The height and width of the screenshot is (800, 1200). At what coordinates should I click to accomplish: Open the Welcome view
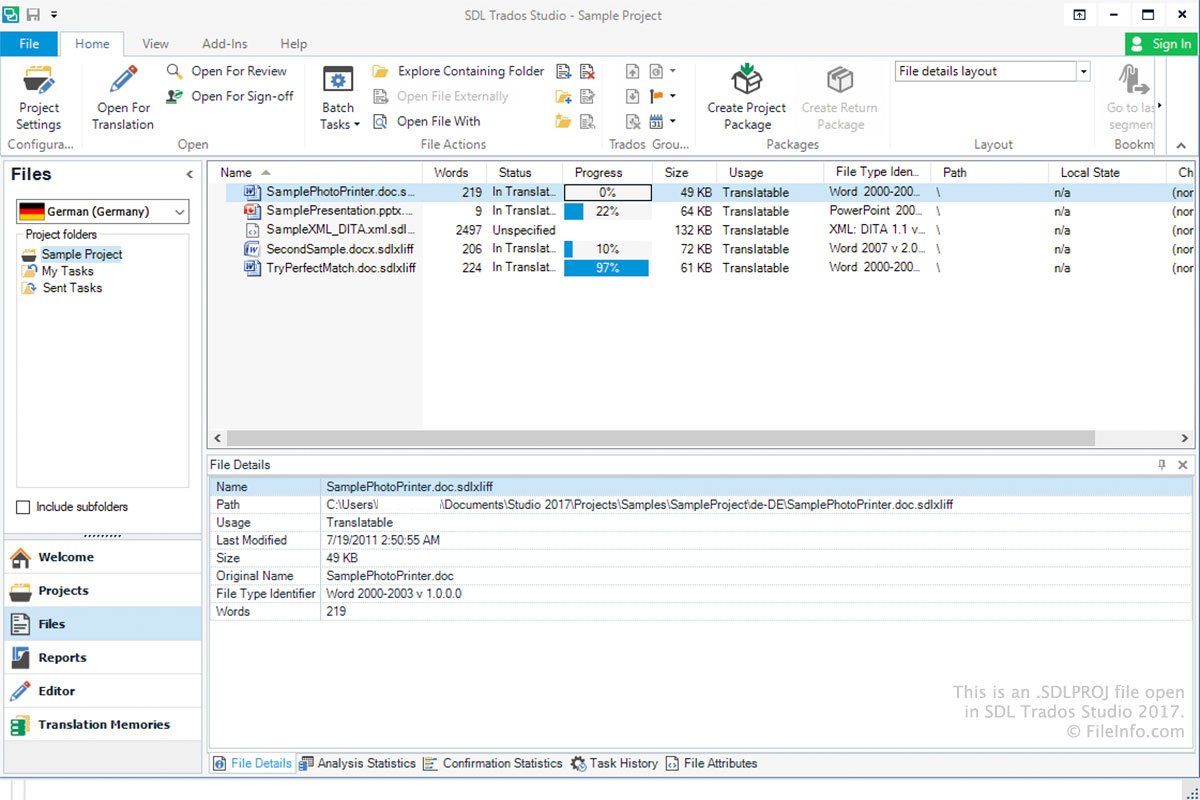click(x=104, y=557)
